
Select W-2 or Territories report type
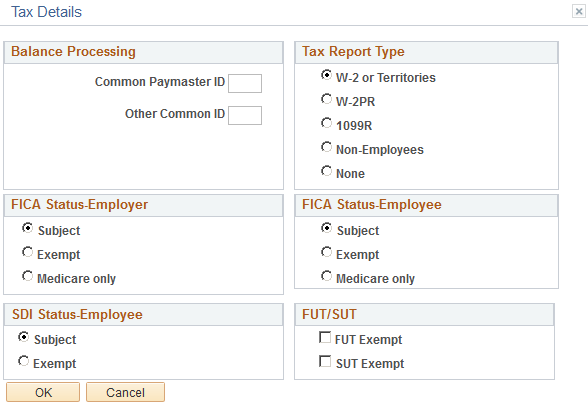[327, 75]
